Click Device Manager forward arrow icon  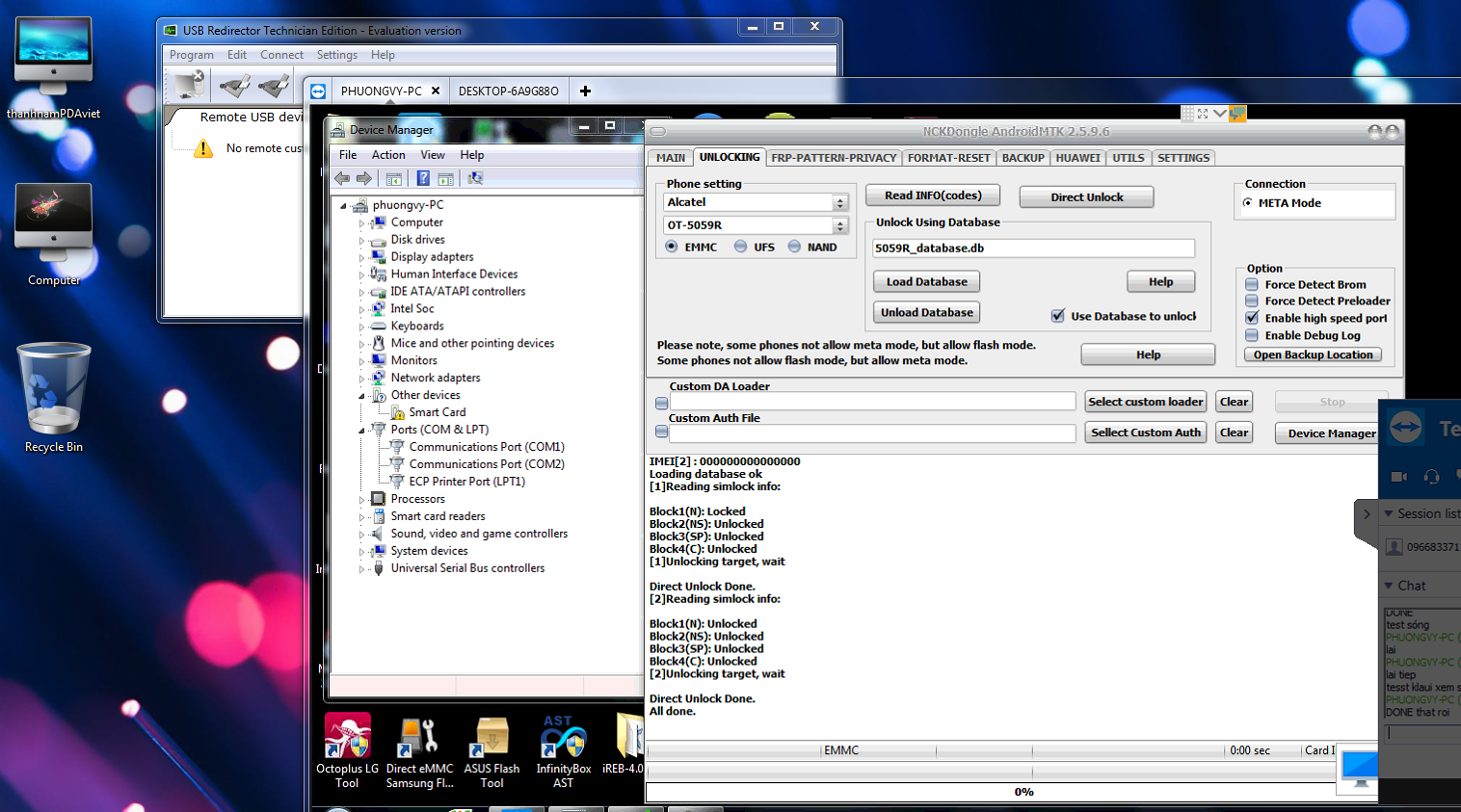coord(363,178)
